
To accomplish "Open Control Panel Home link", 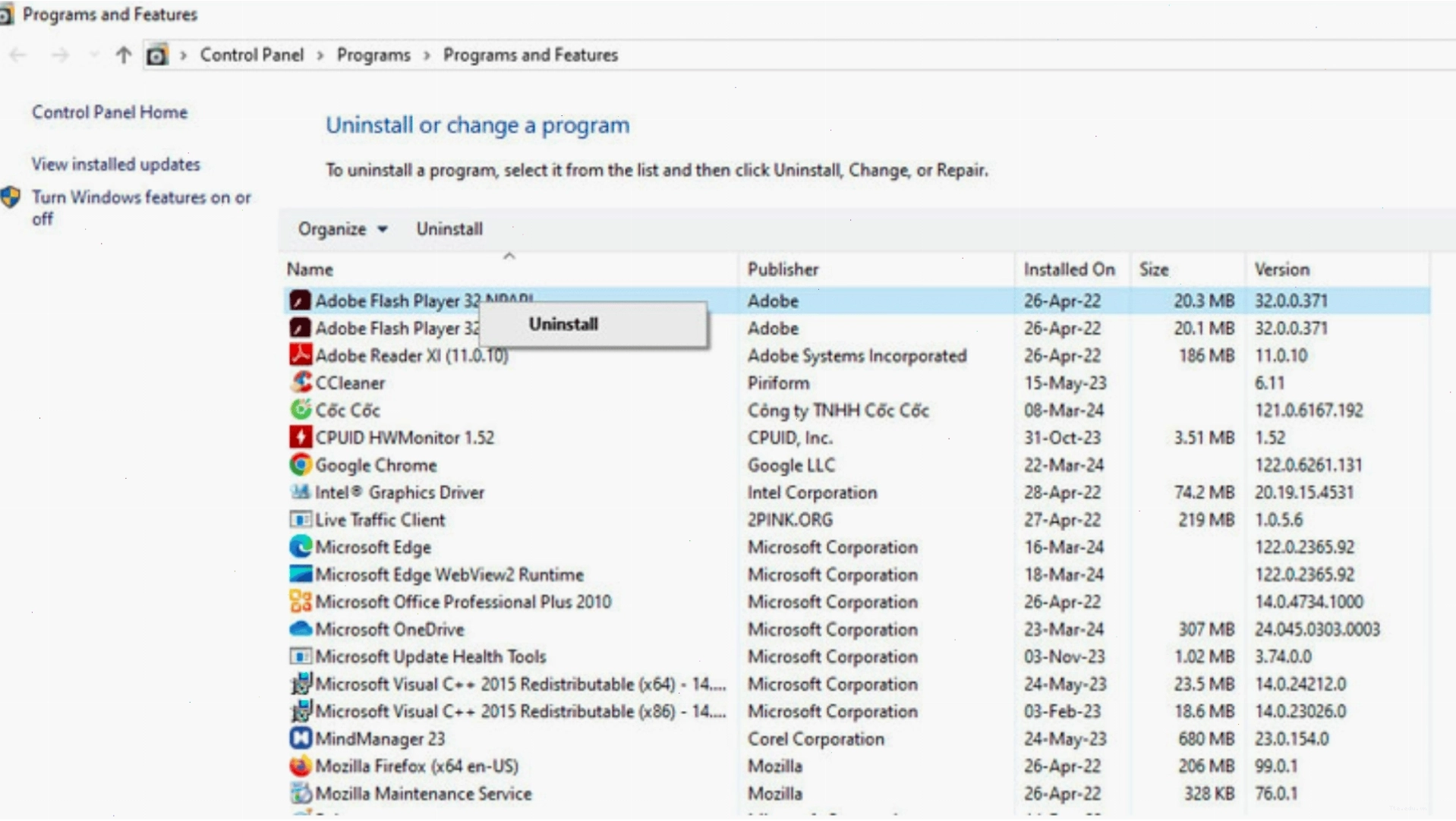I will pyautogui.click(x=109, y=112).
